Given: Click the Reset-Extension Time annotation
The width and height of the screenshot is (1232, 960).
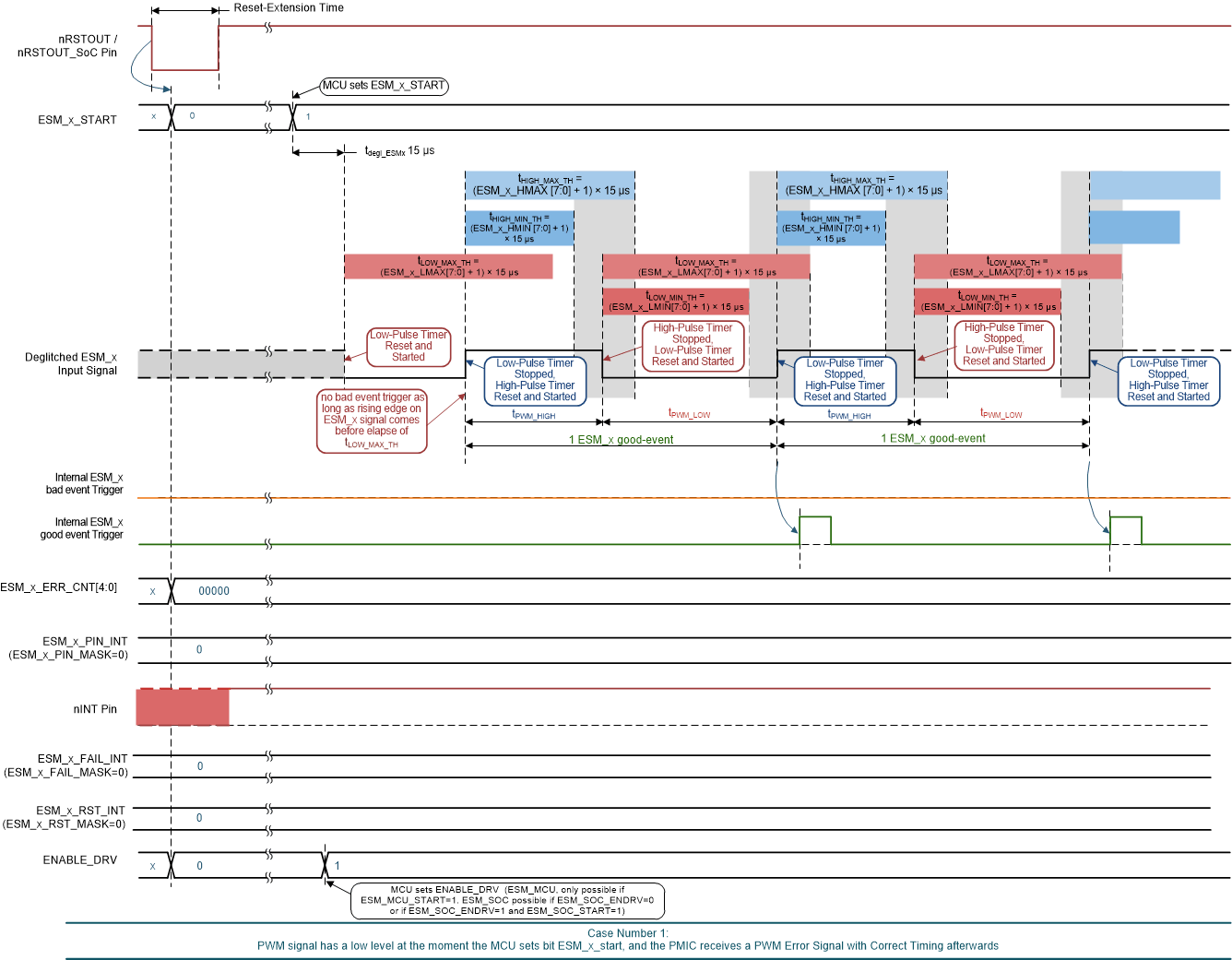Looking at the screenshot, I should (290, 7).
